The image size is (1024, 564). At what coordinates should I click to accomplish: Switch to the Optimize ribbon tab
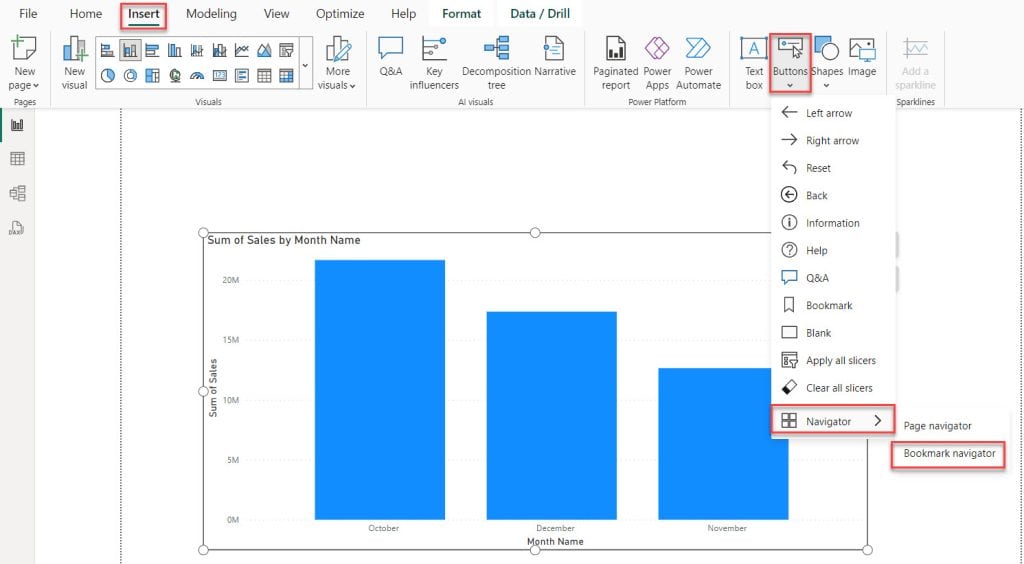340,14
